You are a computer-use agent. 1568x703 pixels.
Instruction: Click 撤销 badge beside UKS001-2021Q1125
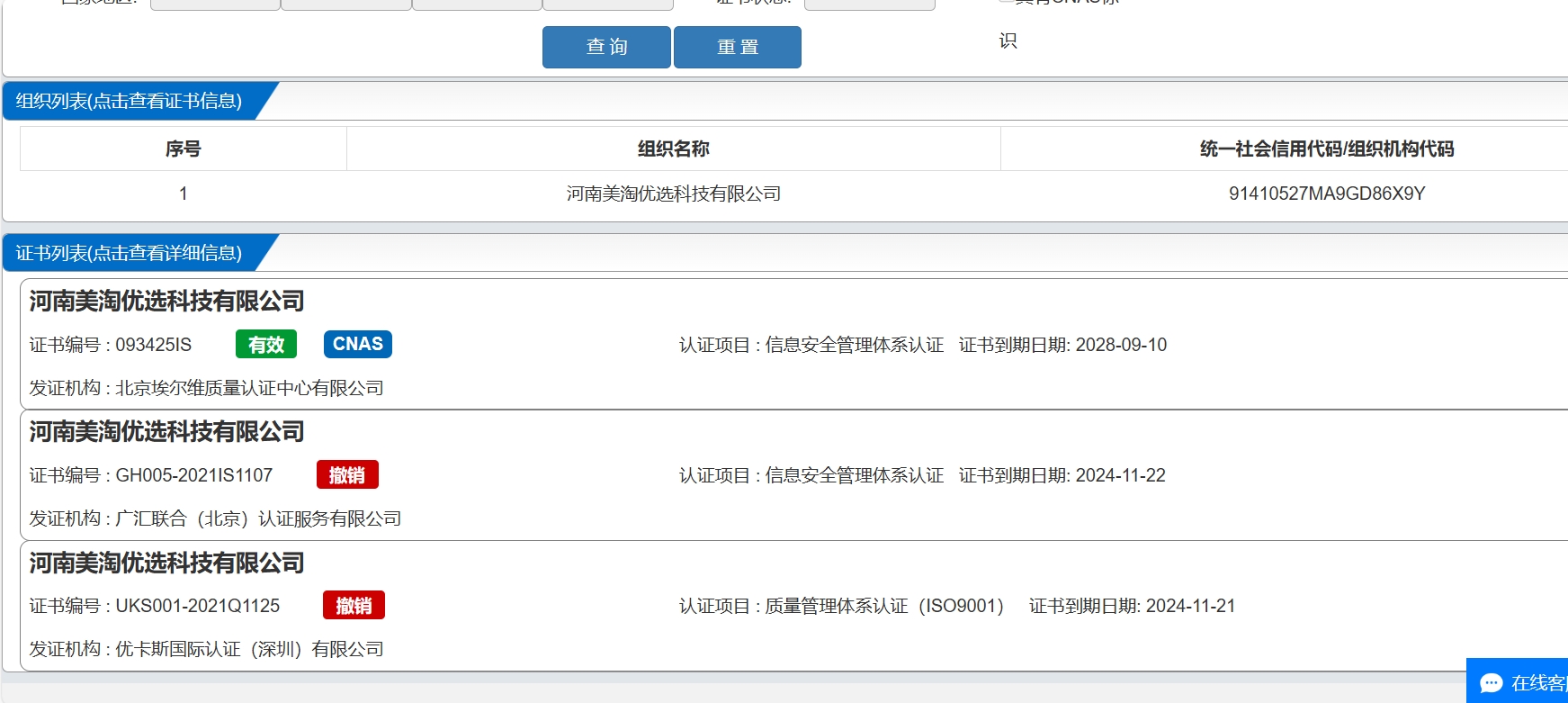pyautogui.click(x=354, y=605)
